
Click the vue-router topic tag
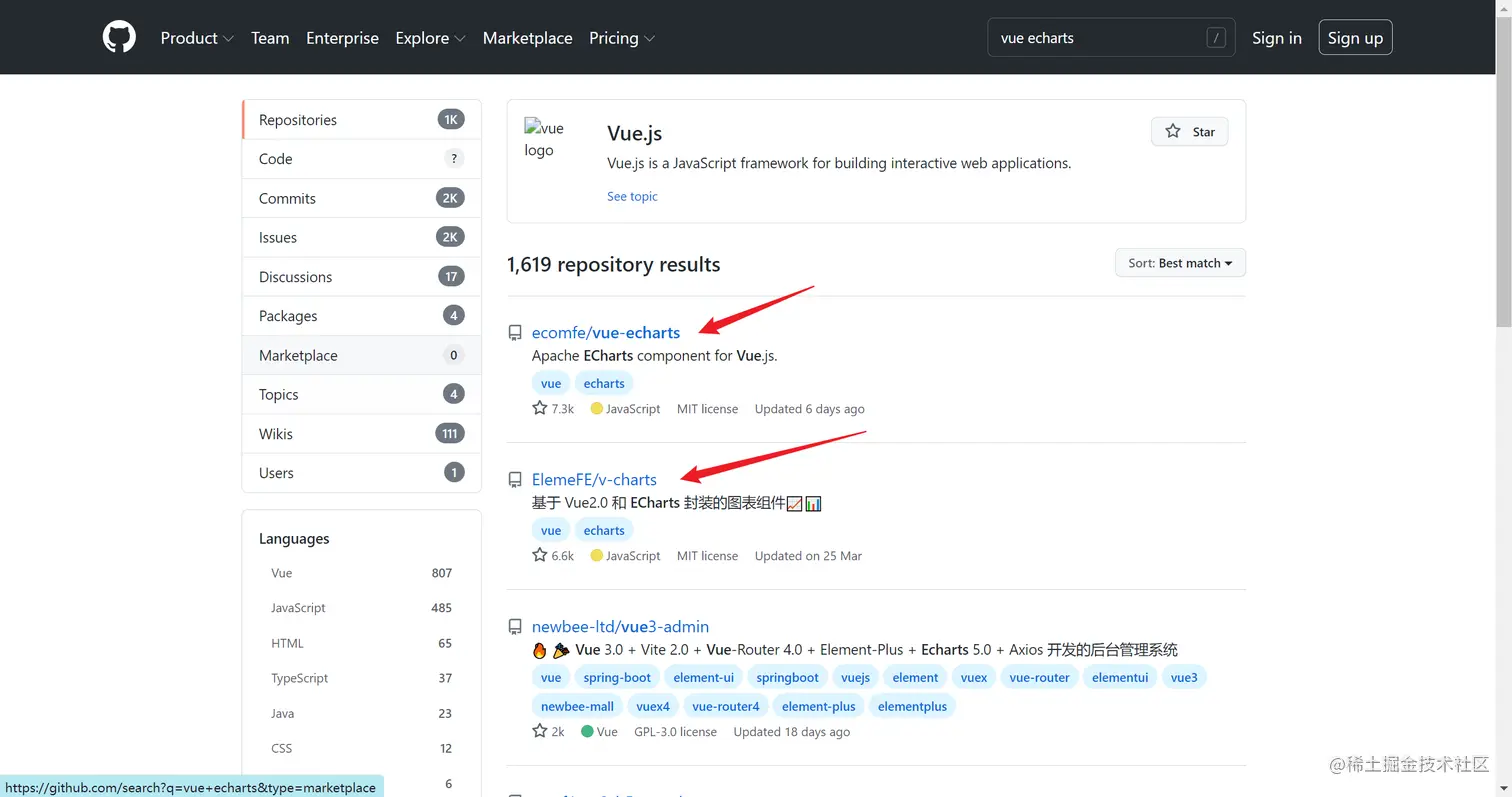1039,677
